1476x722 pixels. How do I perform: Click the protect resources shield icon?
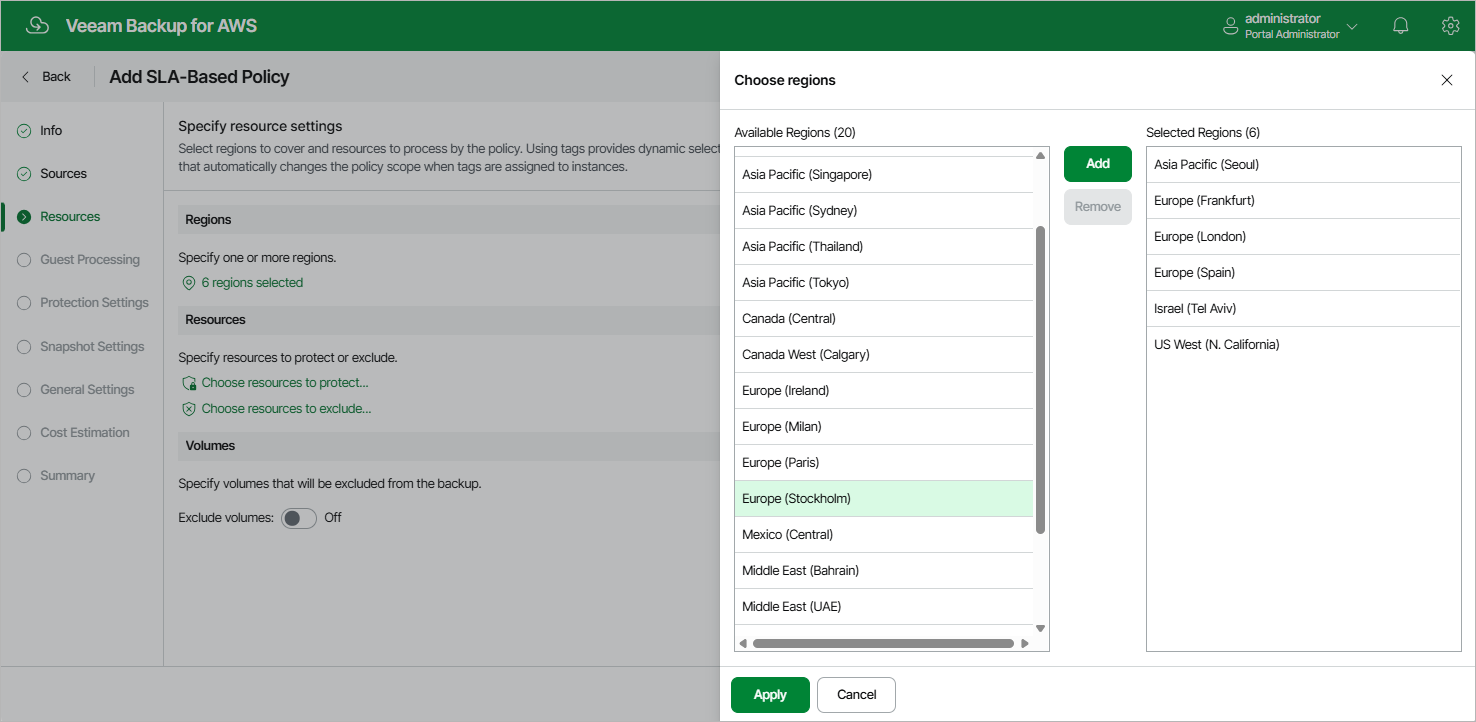click(x=188, y=383)
